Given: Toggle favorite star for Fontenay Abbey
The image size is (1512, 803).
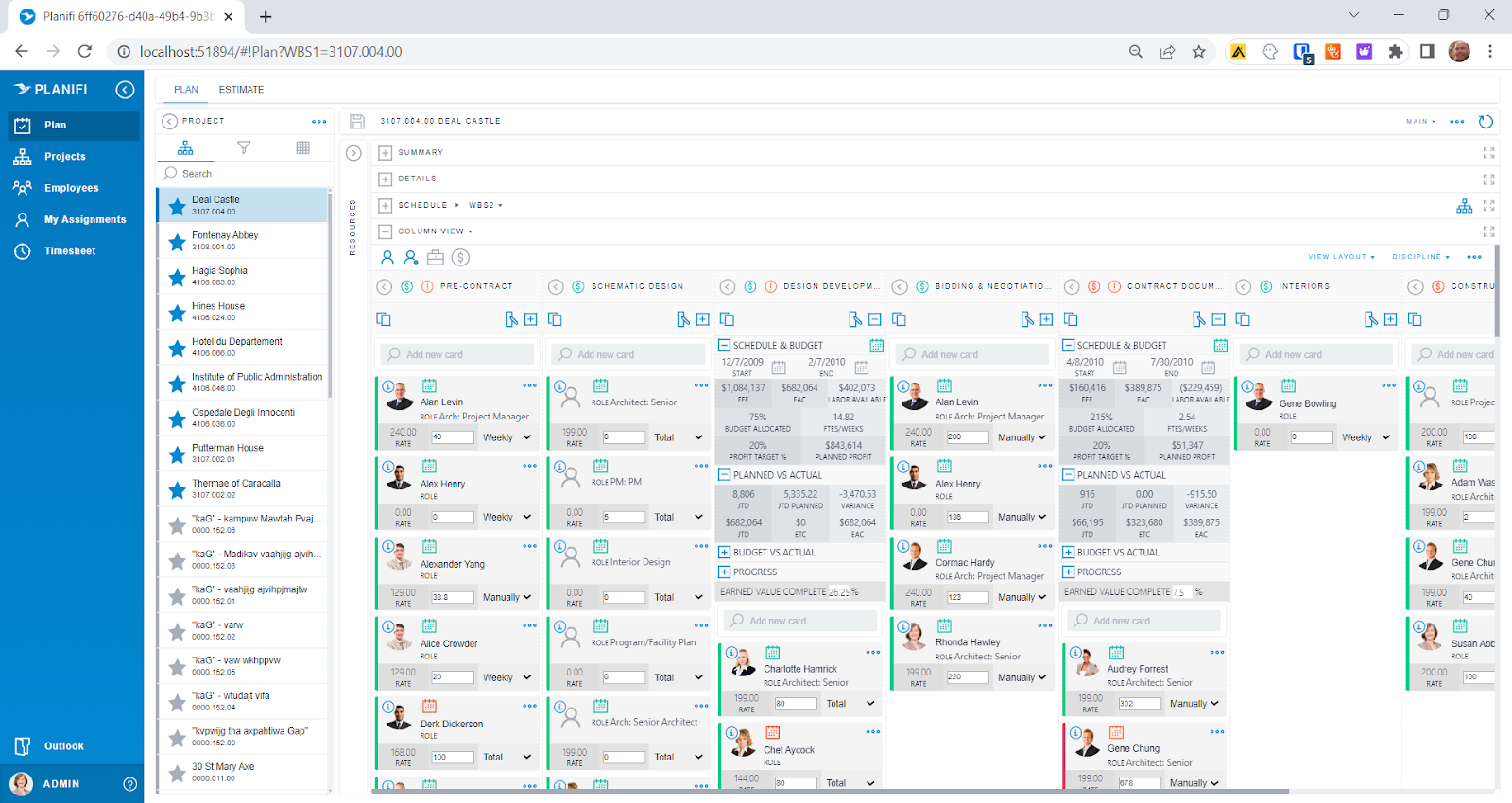Looking at the screenshot, I should point(177,242).
